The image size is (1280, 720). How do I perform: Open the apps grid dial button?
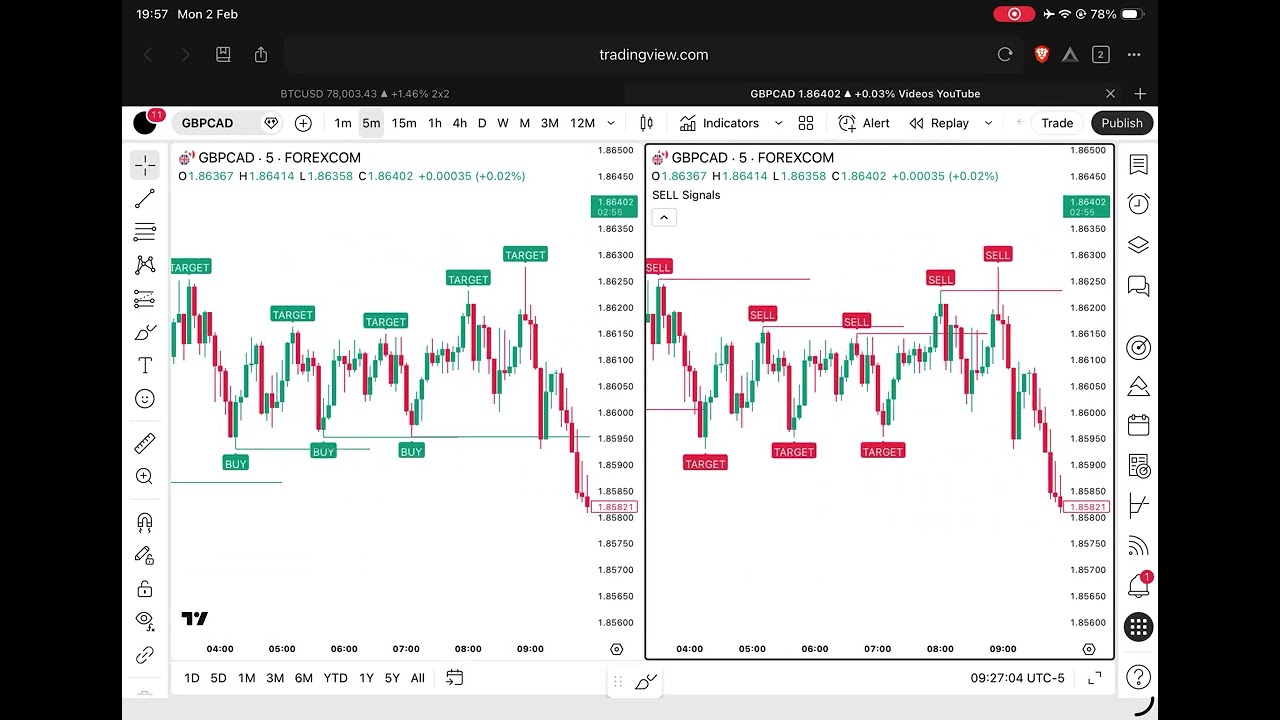pyautogui.click(x=1138, y=627)
